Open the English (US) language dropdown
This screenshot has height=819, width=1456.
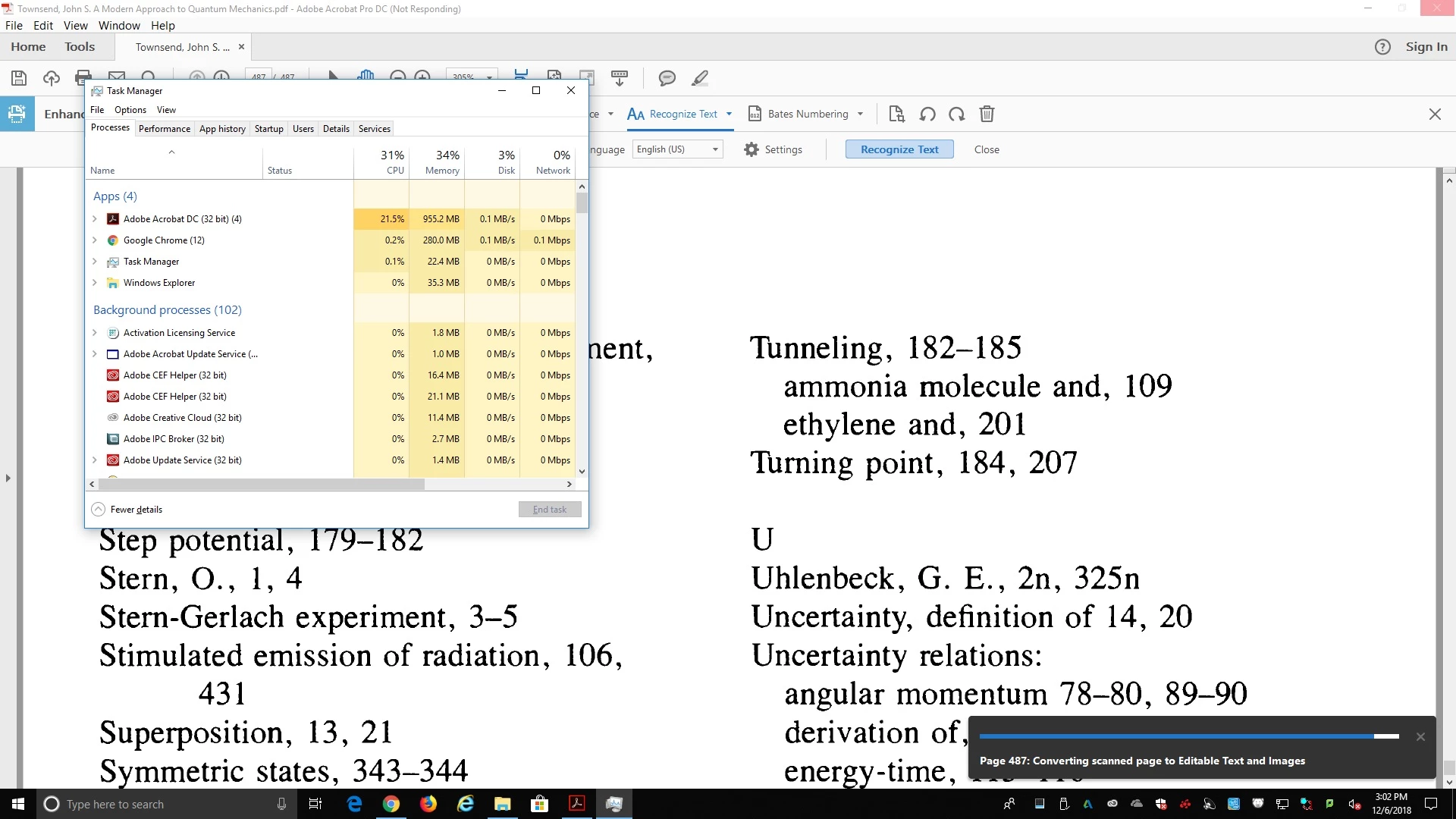pos(678,149)
